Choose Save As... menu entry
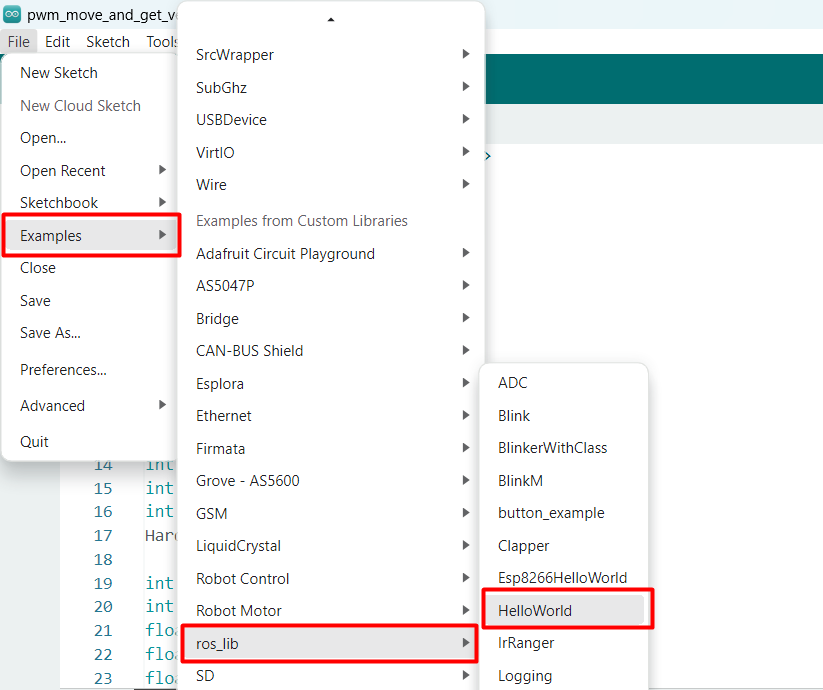Image resolution: width=823 pixels, height=690 pixels. [x=50, y=333]
